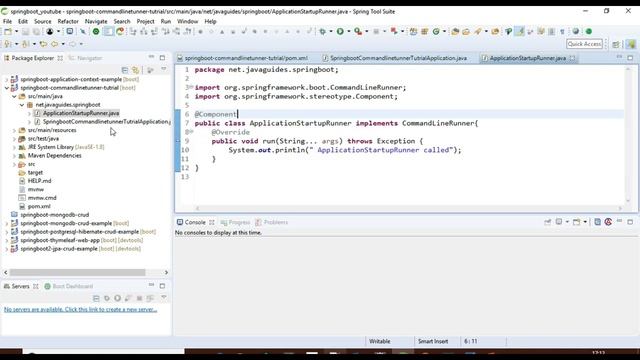Click the Spring perspective leaf icon
Image resolution: width=640 pixels, height=360 pixels.
pyautogui.click(x=631, y=44)
